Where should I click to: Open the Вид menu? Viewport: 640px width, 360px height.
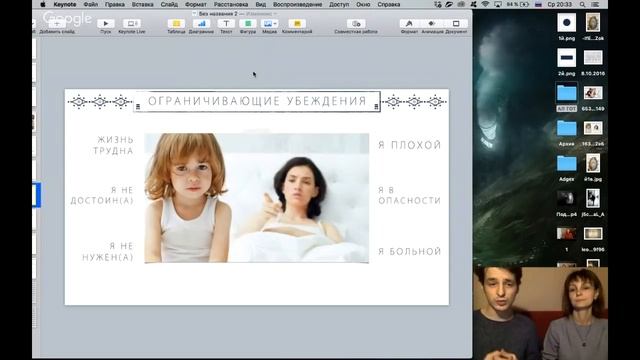click(260, 4)
